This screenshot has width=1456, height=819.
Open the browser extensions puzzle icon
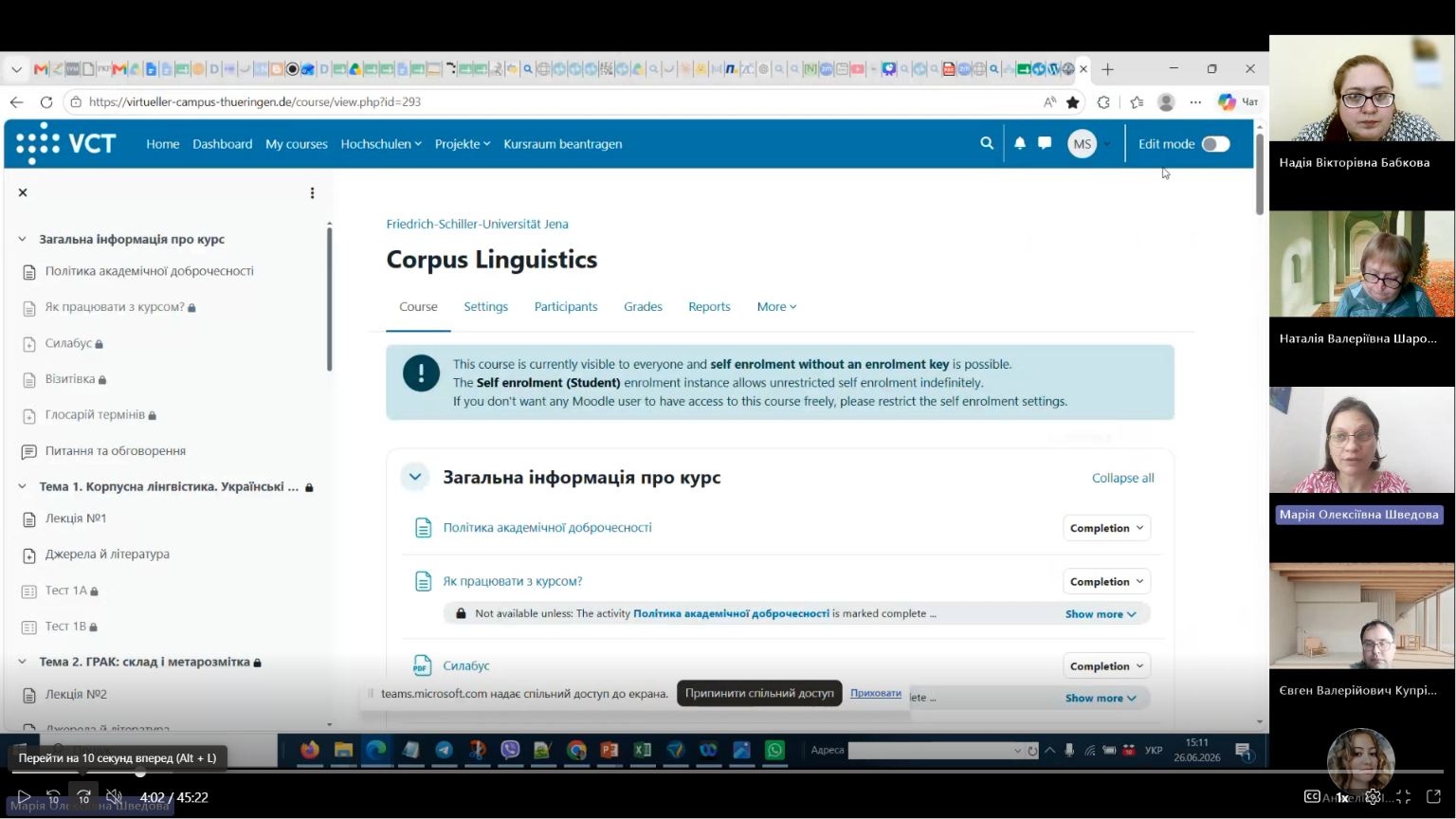tap(1103, 101)
